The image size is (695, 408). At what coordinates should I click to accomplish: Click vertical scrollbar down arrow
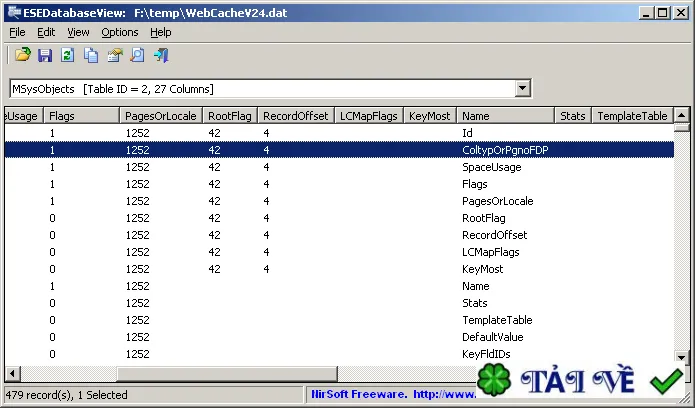pos(681,356)
